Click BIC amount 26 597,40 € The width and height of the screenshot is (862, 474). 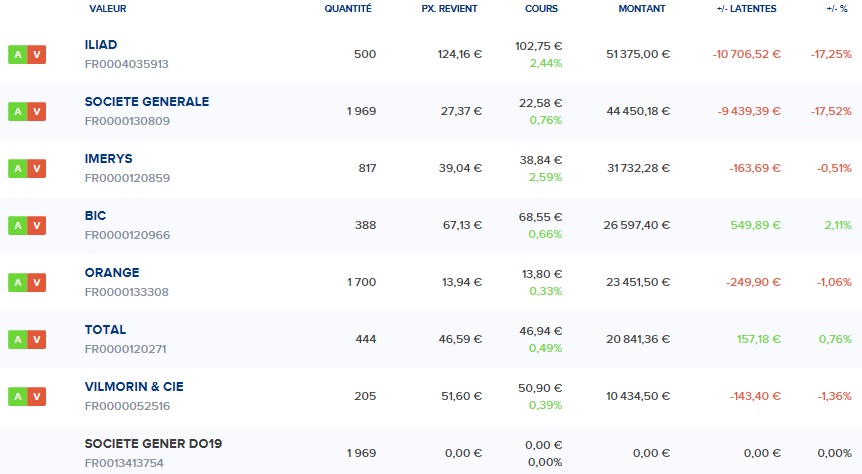[x=637, y=225]
